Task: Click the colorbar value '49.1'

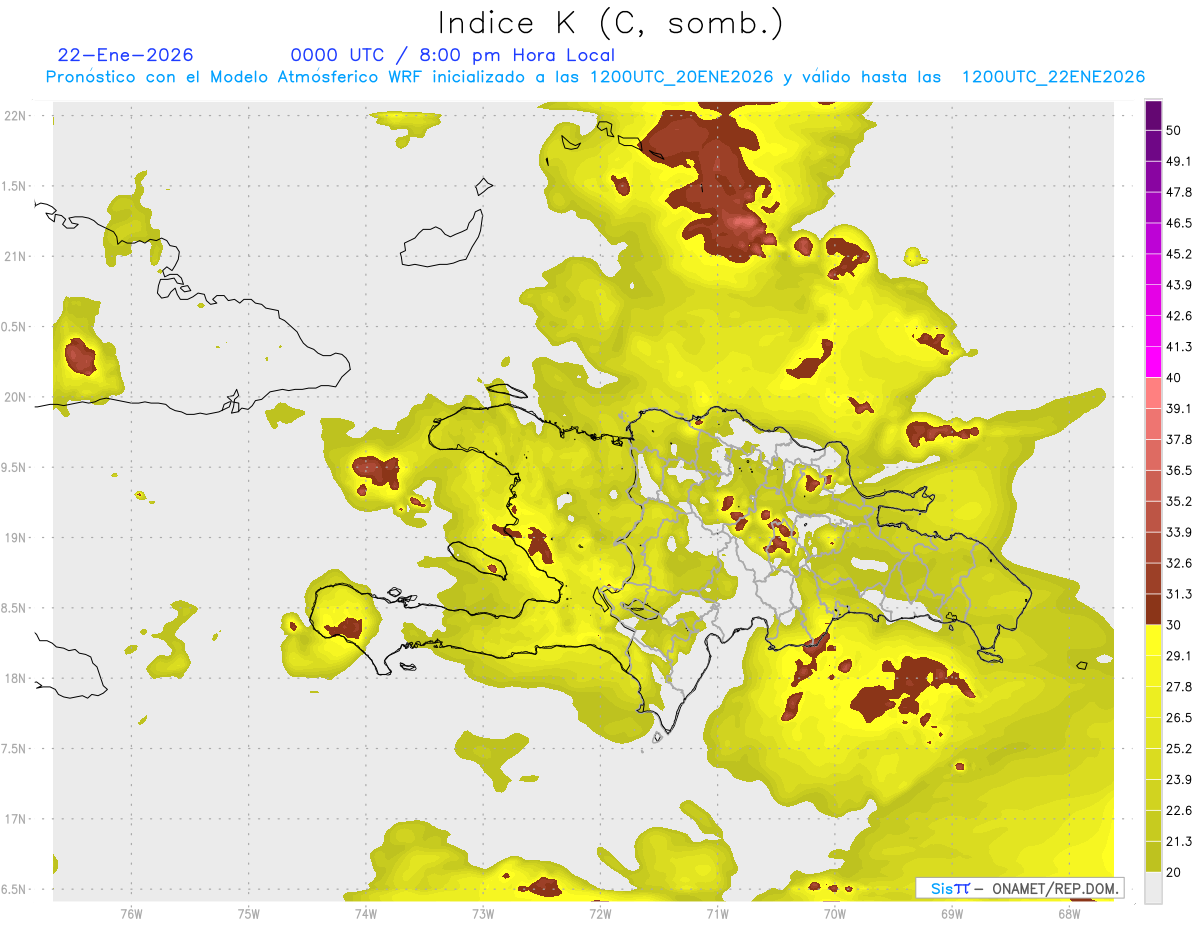Action: (1178, 161)
